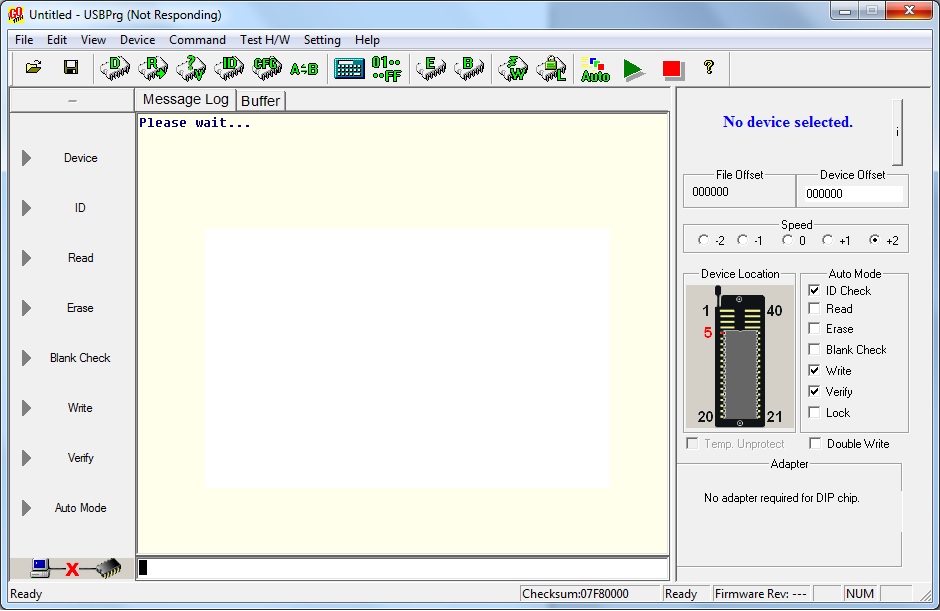This screenshot has height=611, width=940.
Task: Switch to the Buffer tab
Action: point(261,100)
